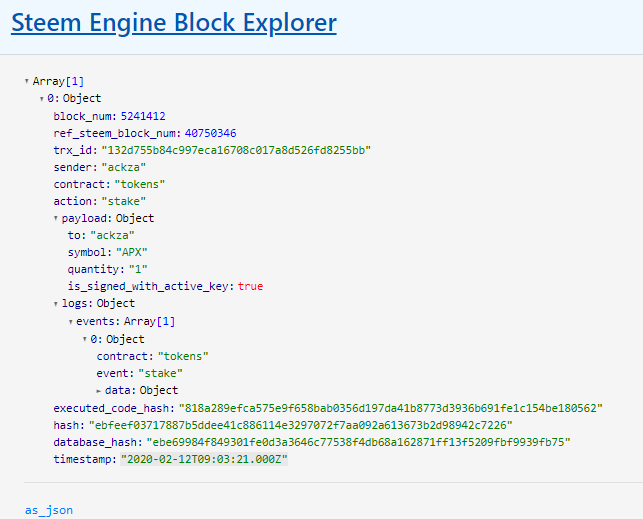Click the top-level contract value "tokens"

(140, 184)
